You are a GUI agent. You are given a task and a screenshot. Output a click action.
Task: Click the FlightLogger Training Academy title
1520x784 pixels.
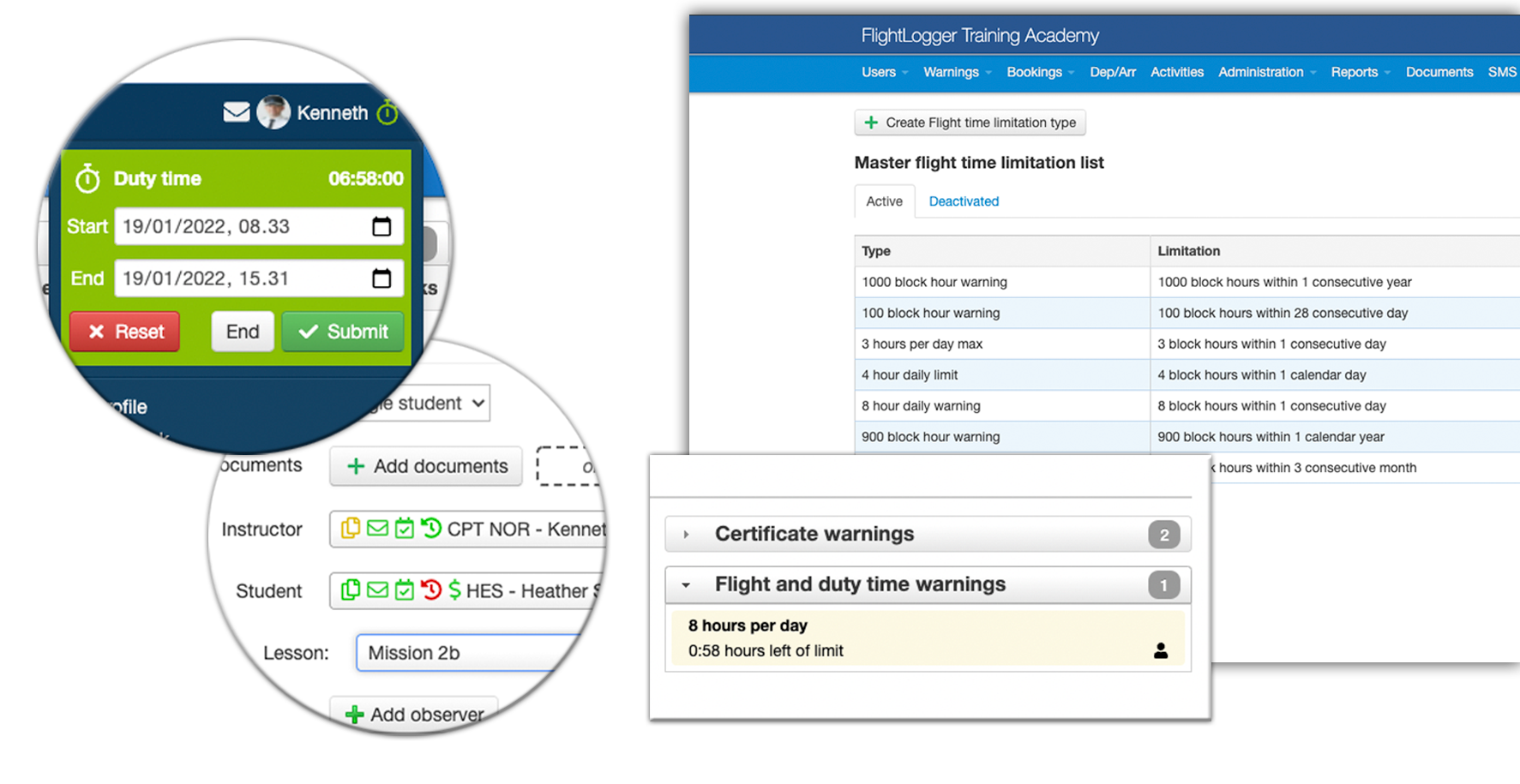click(x=980, y=35)
